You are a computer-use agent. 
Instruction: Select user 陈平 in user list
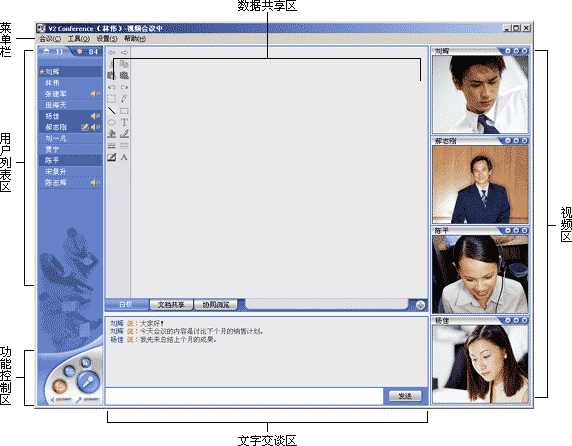70,160
